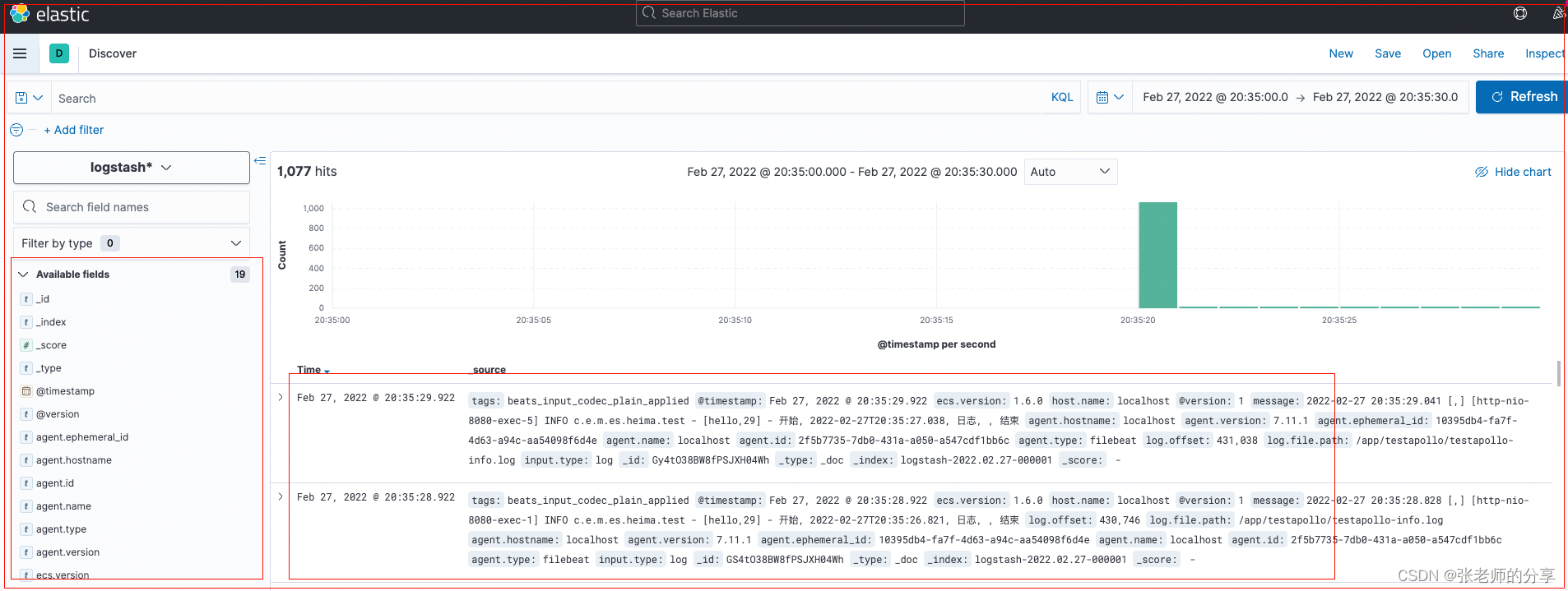Click the results table vertical scrollbar
Viewport: 1568px width, 591px height.
click(1559, 372)
